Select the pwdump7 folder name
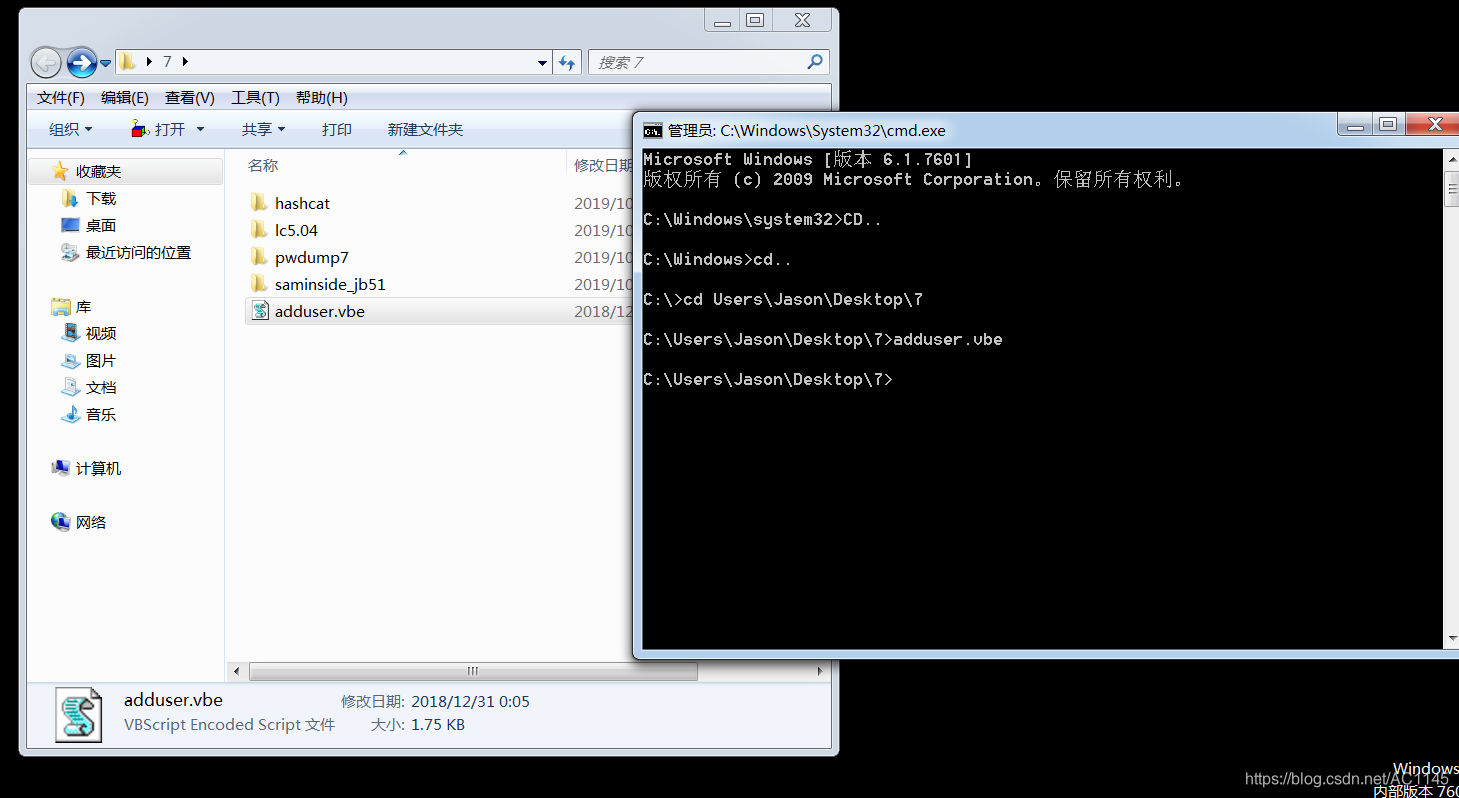The image size is (1459, 798). tap(312, 257)
